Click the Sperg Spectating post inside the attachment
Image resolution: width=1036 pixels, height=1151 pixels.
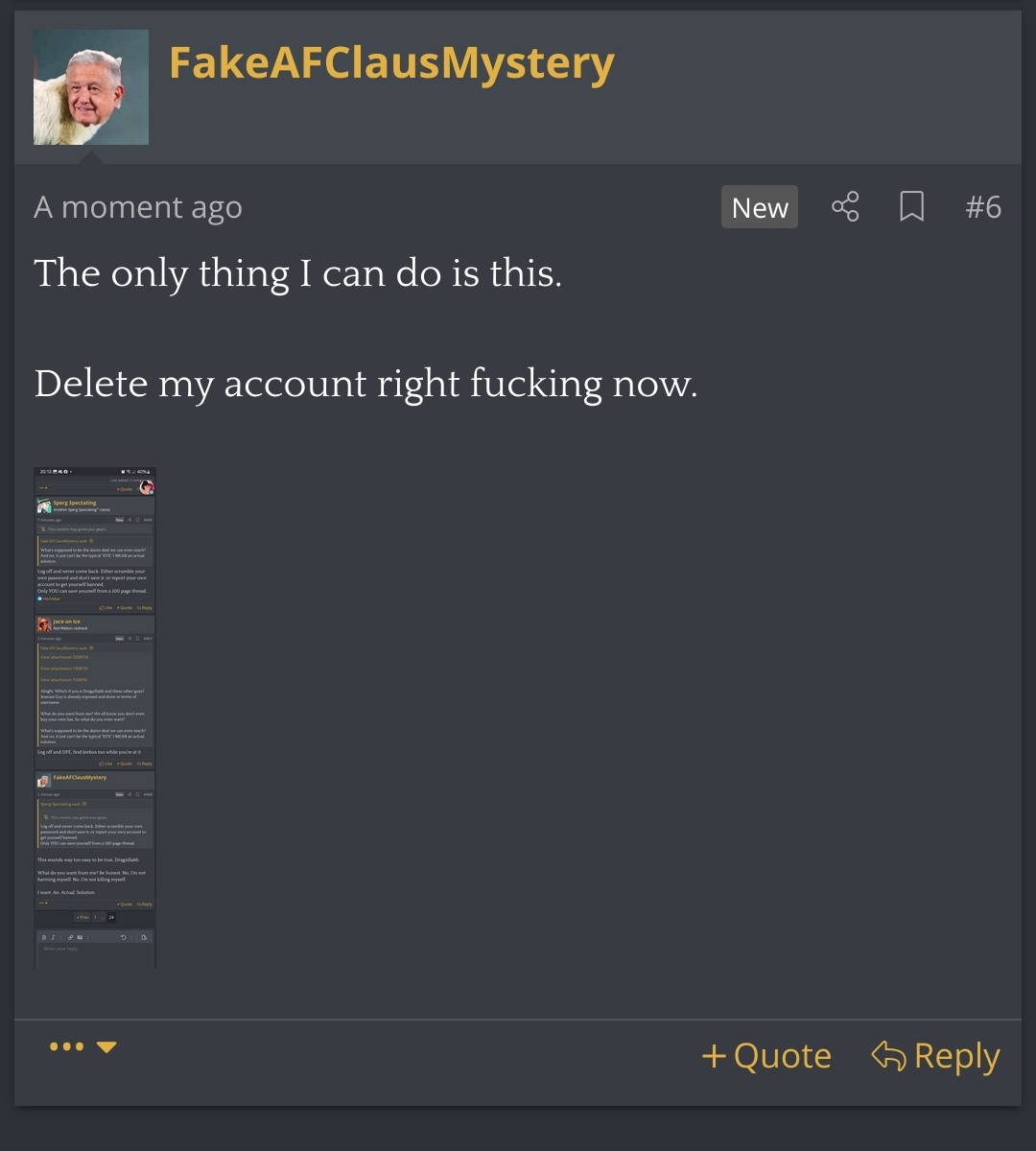click(95, 554)
